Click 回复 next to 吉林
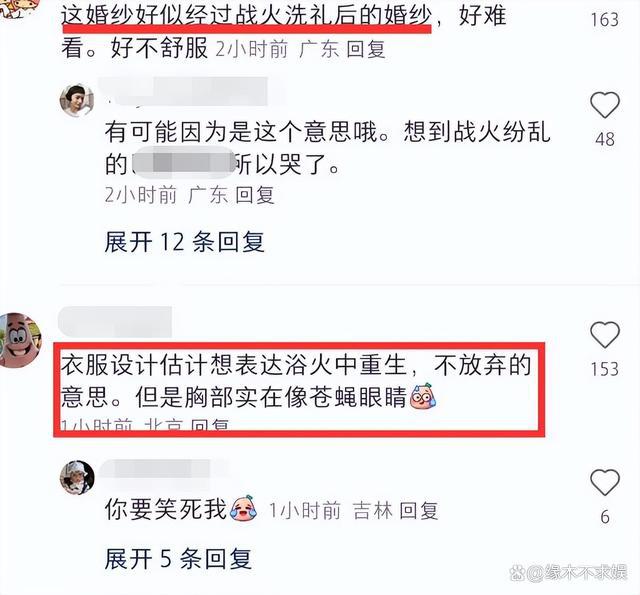This screenshot has height=595, width=640. 419,511
